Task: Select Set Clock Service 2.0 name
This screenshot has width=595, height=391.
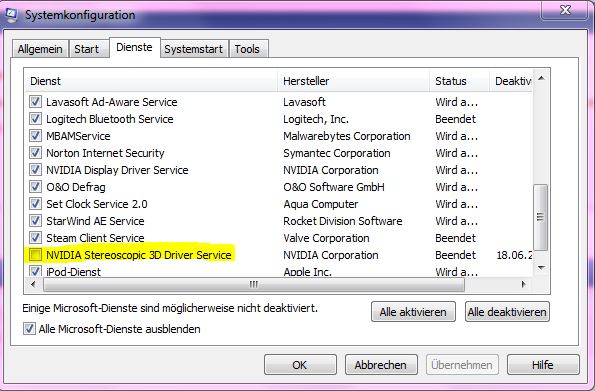Action: click(x=97, y=204)
